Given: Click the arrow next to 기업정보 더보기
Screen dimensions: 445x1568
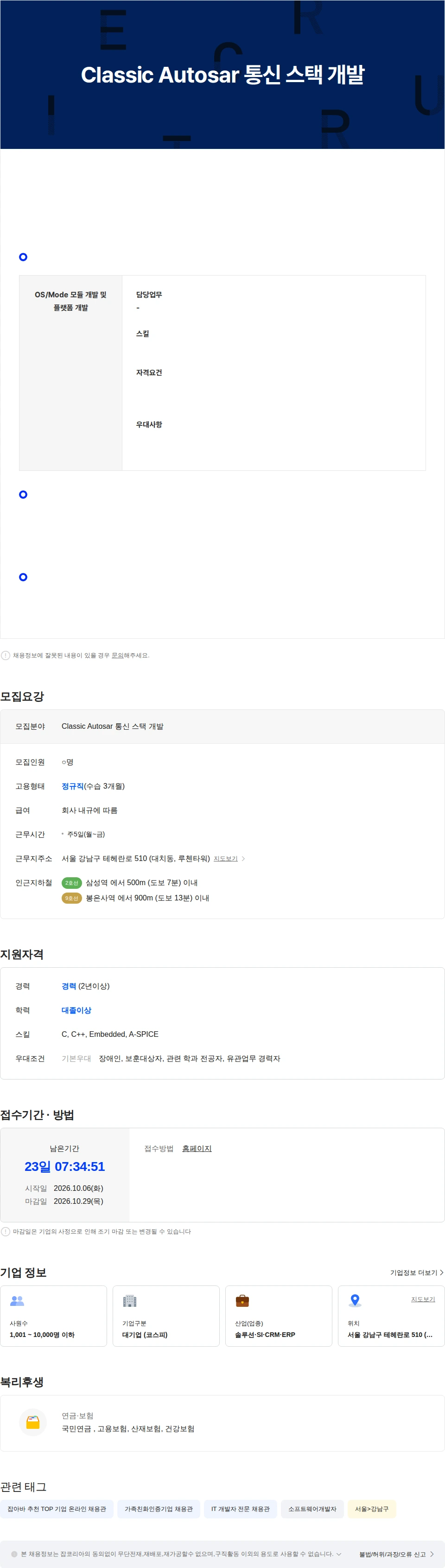Looking at the screenshot, I should (x=441, y=1272).
